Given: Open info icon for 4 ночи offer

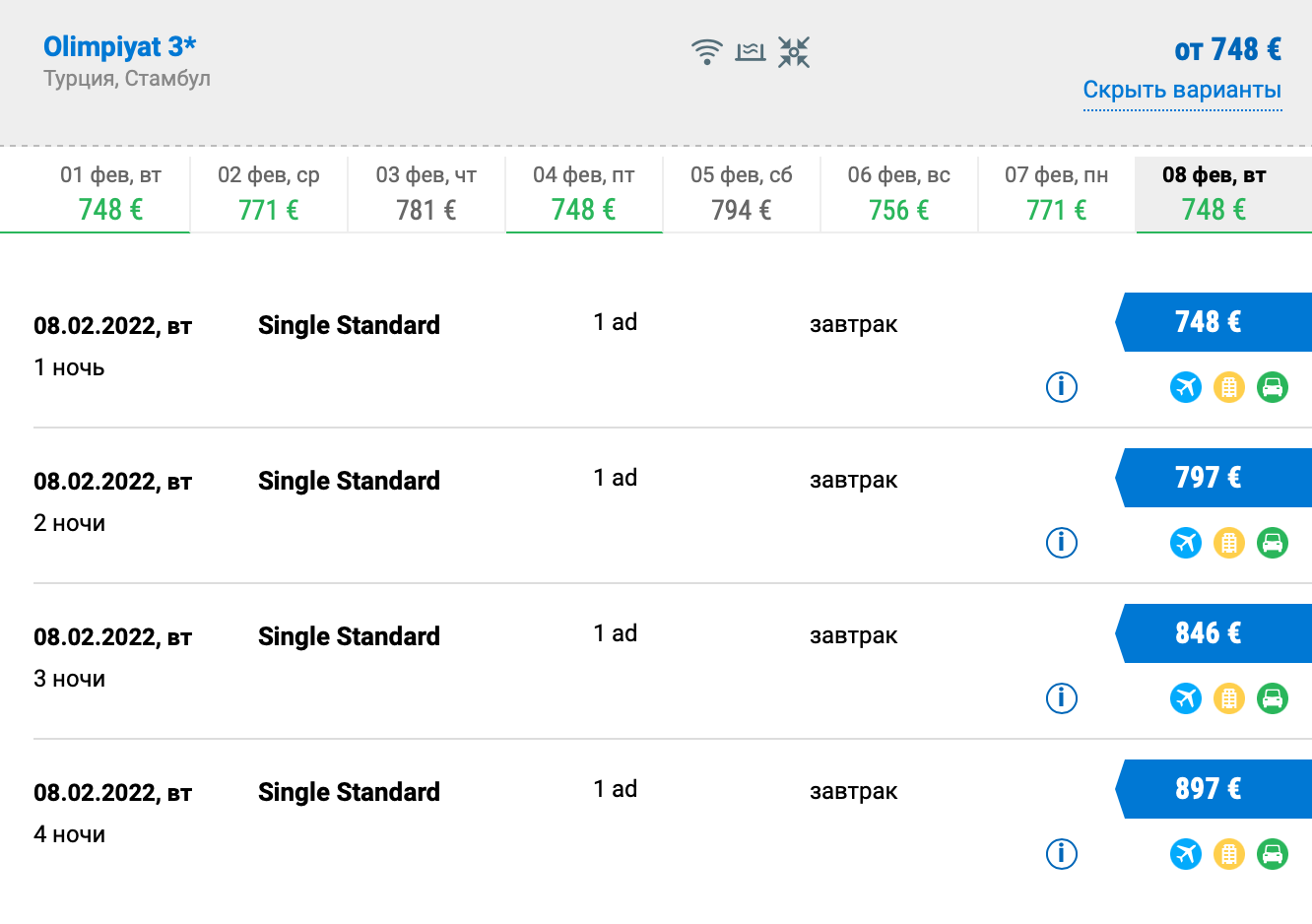Looking at the screenshot, I should 1062,854.
